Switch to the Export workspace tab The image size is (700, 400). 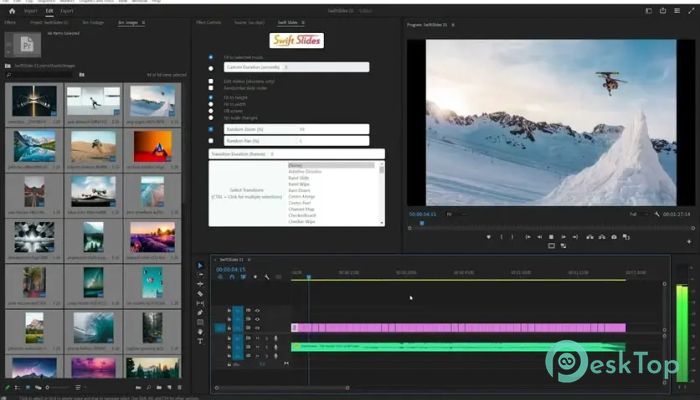click(67, 11)
